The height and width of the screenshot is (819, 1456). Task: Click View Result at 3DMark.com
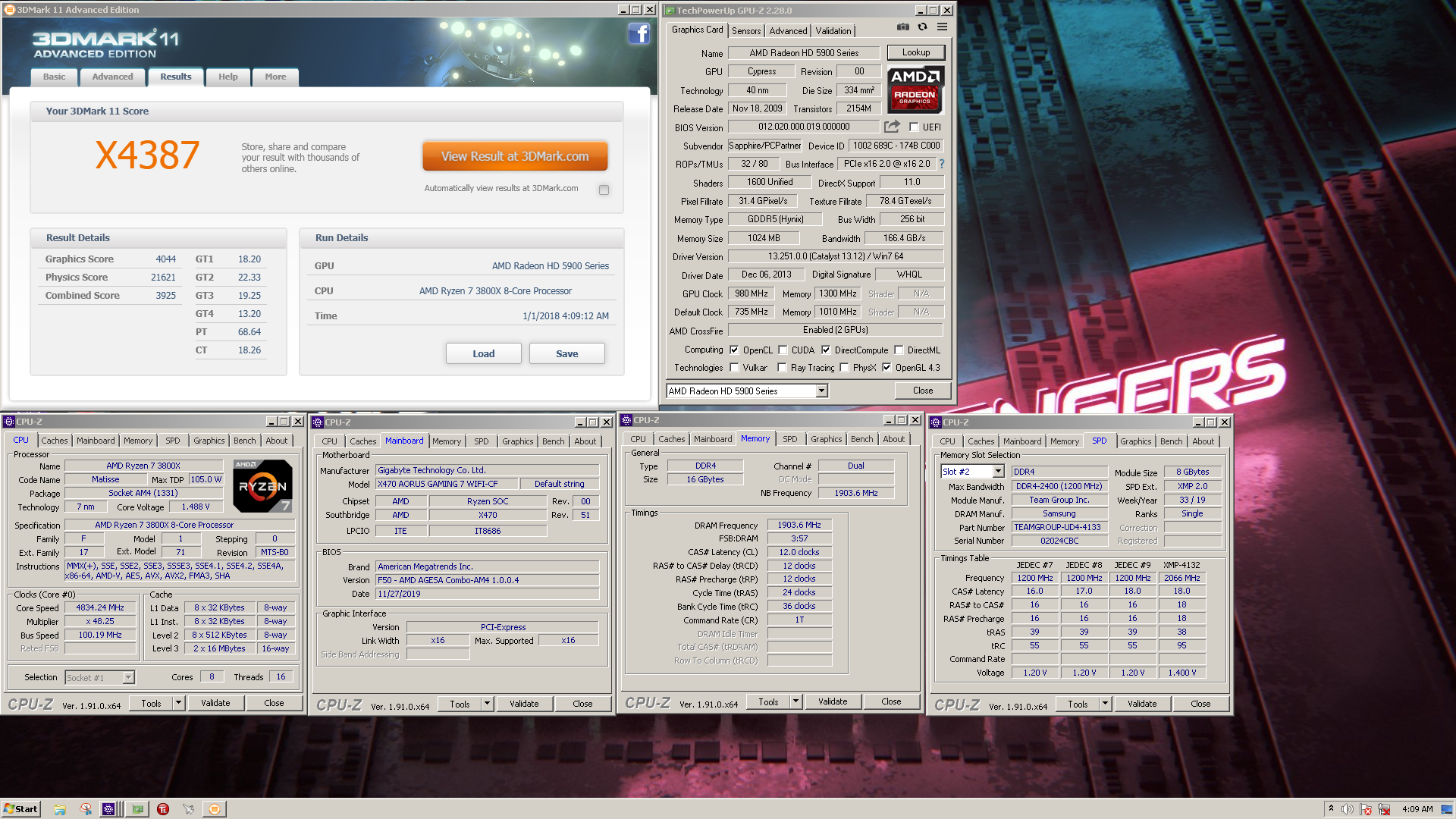coord(515,156)
